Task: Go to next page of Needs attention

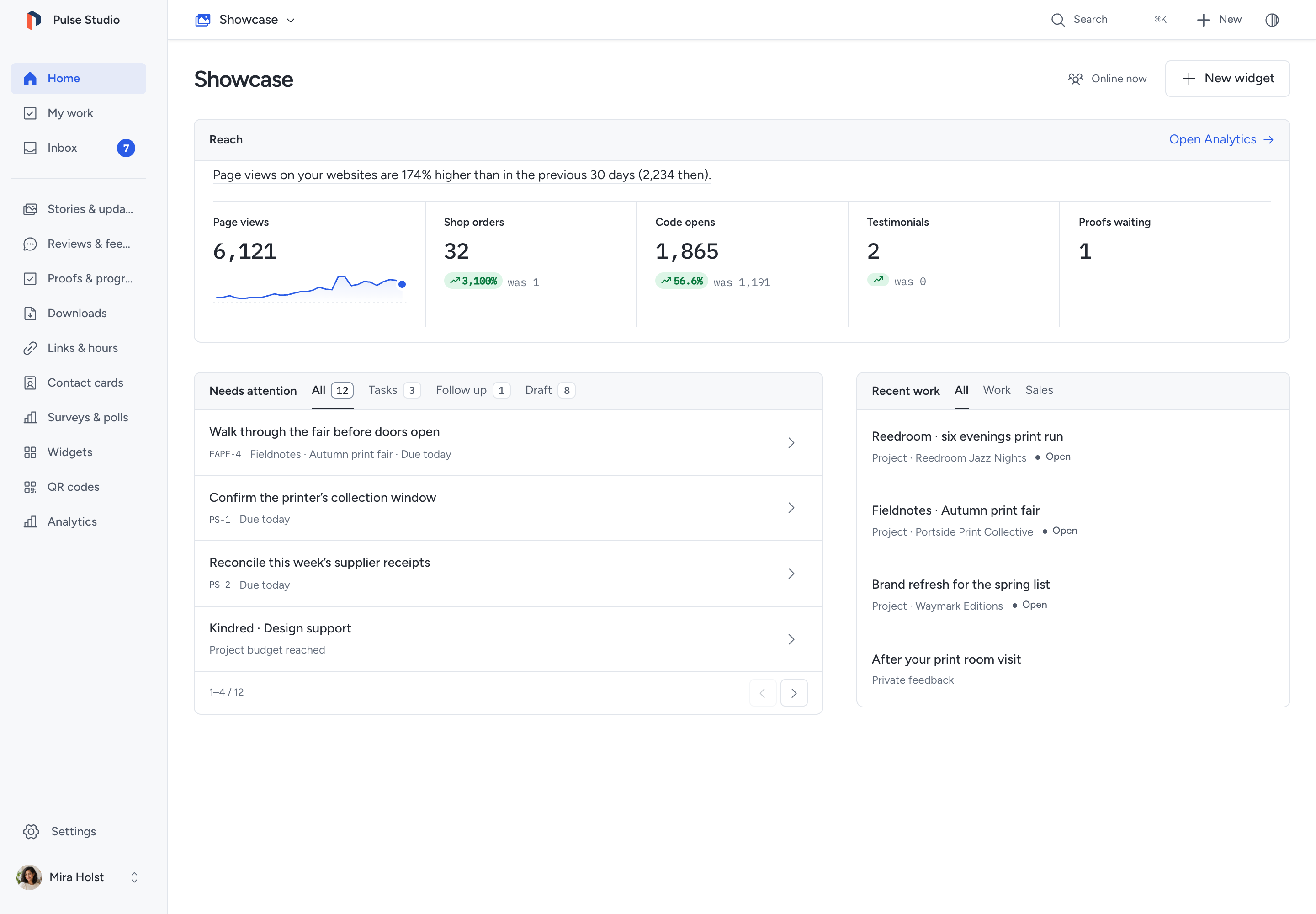Action: [794, 693]
